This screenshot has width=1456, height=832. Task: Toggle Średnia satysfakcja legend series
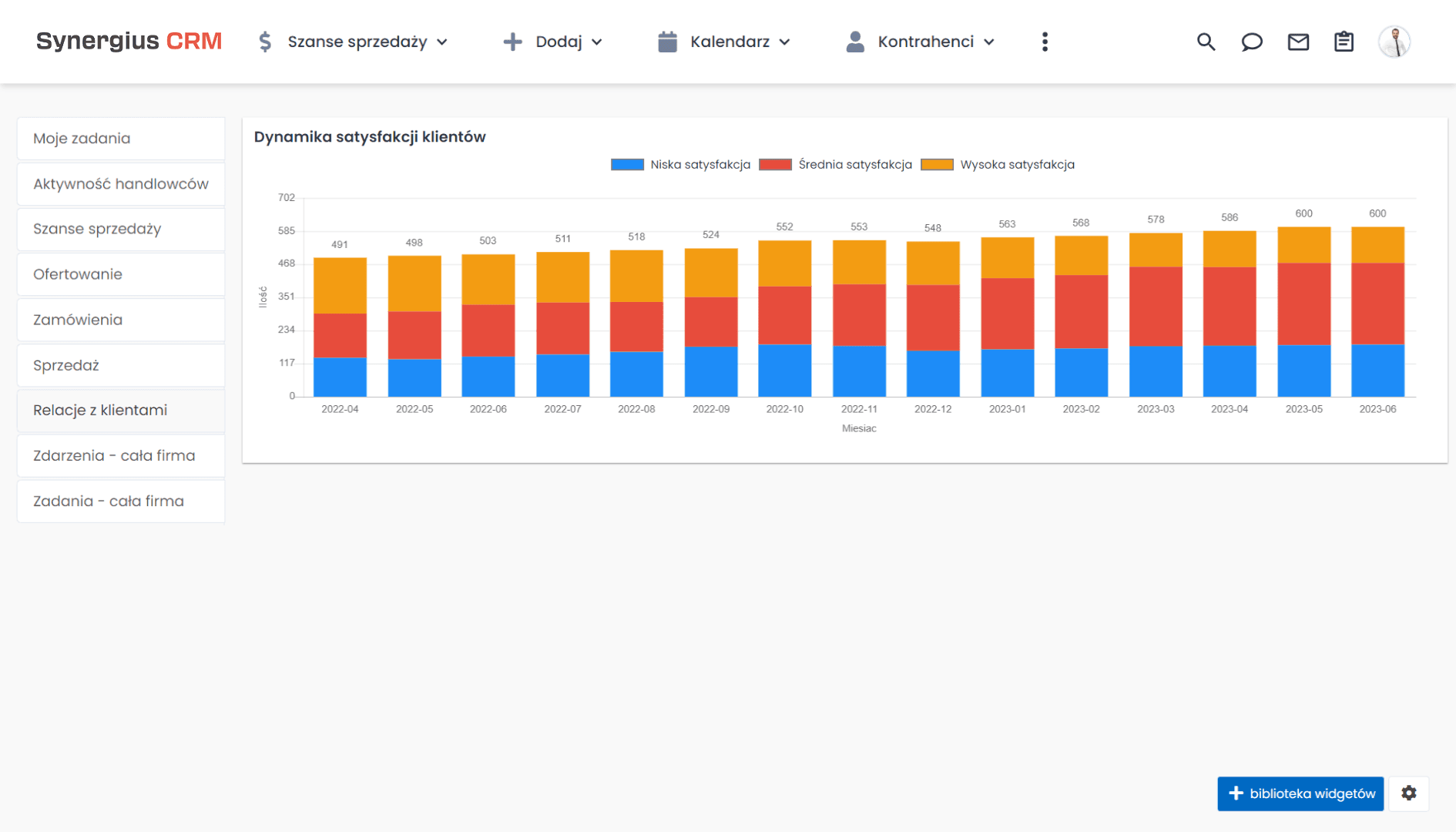click(836, 165)
